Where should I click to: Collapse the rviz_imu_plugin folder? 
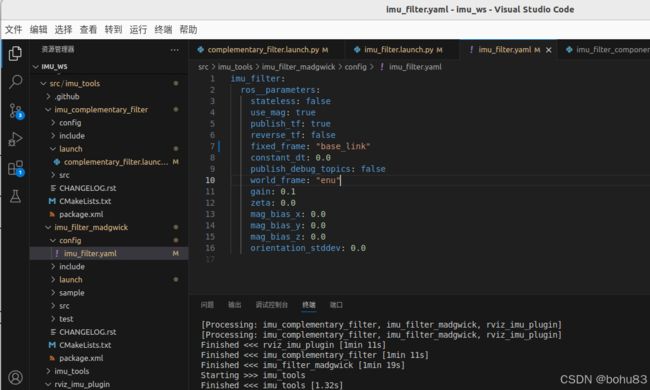coord(48,384)
